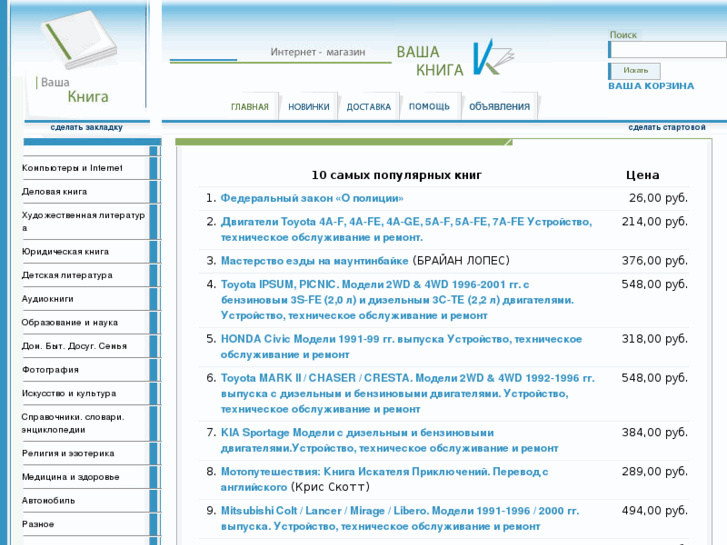Open the объявления tab
Image resolution: width=727 pixels, height=545 pixels.
499,106
